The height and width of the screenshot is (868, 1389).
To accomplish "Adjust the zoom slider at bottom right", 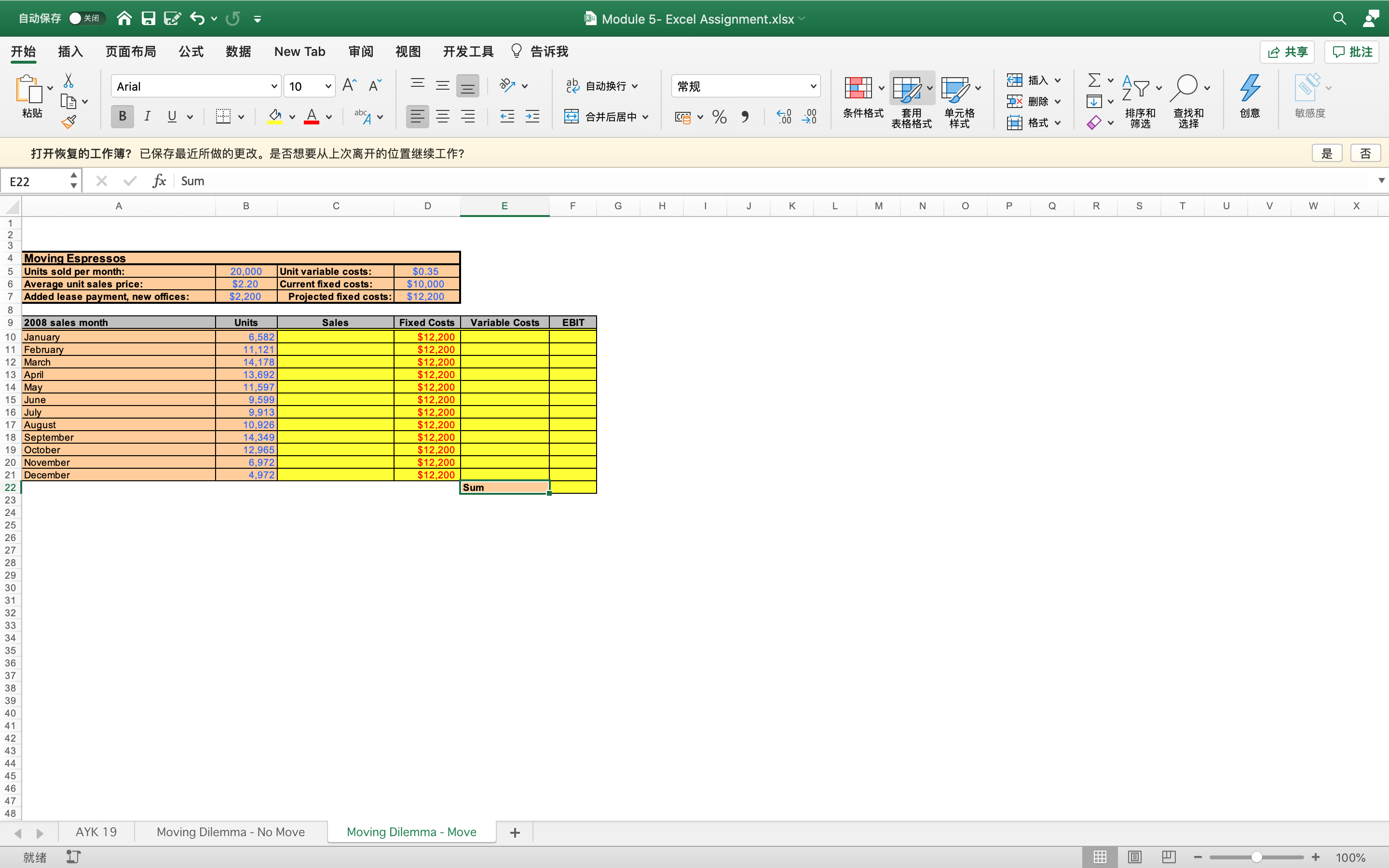I will pyautogui.click(x=1256, y=856).
